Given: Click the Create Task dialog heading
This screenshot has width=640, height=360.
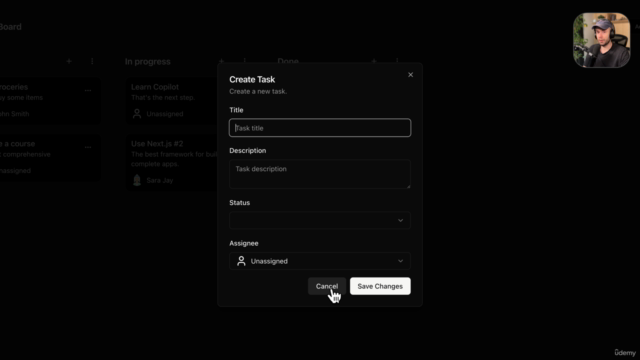Looking at the screenshot, I should 252,80.
